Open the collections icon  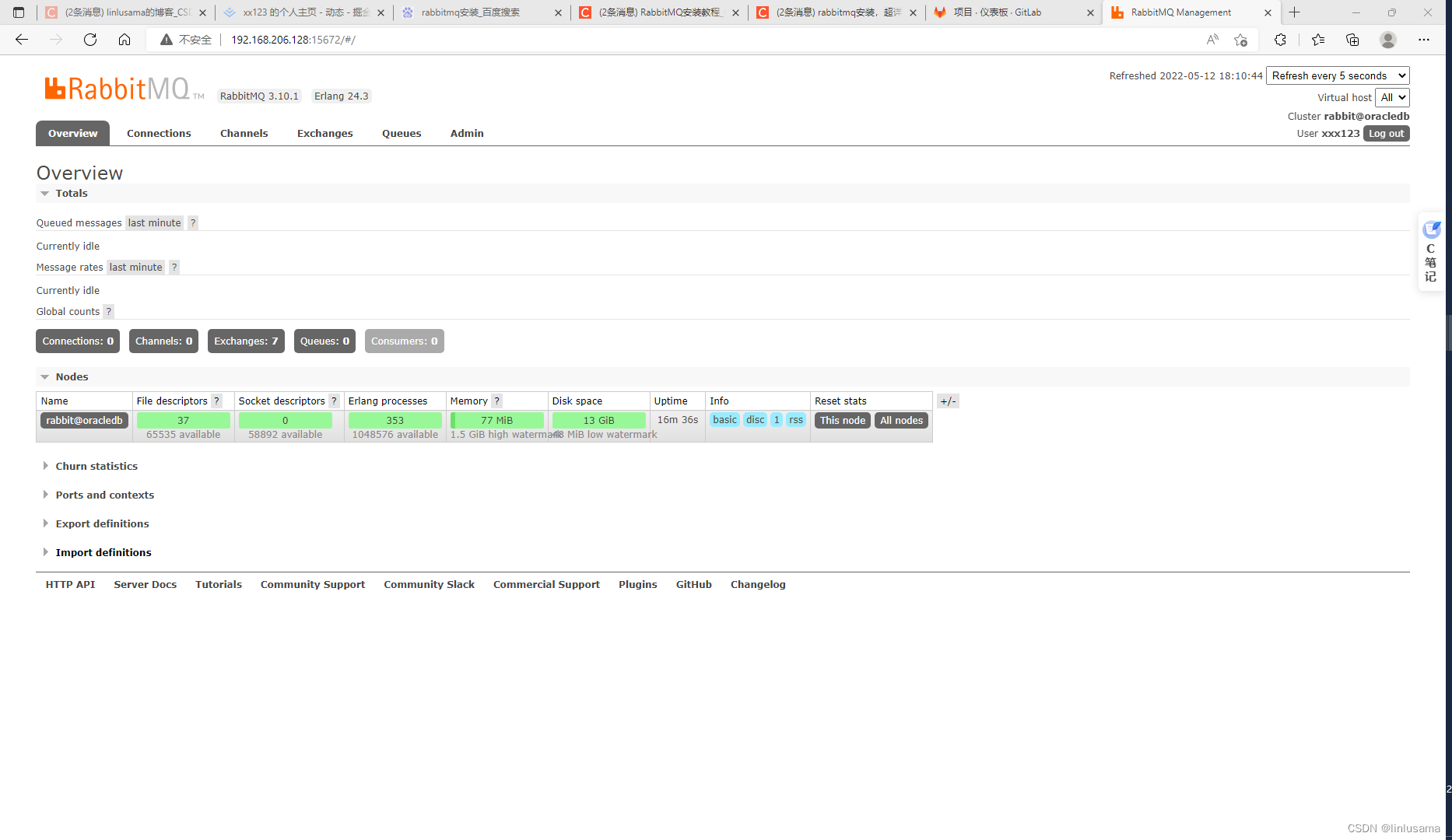[1352, 40]
